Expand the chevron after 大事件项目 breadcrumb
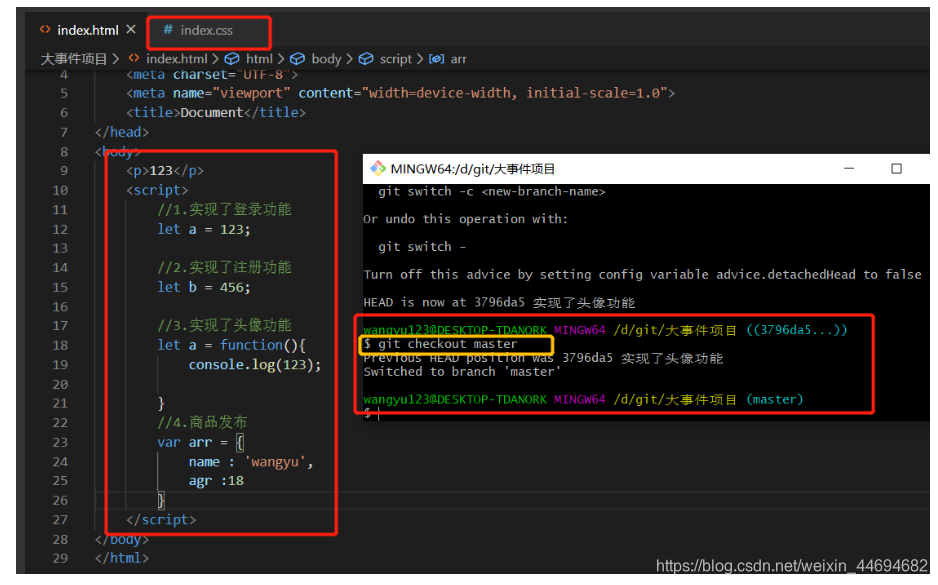The width and height of the screenshot is (938, 585). tap(115, 59)
